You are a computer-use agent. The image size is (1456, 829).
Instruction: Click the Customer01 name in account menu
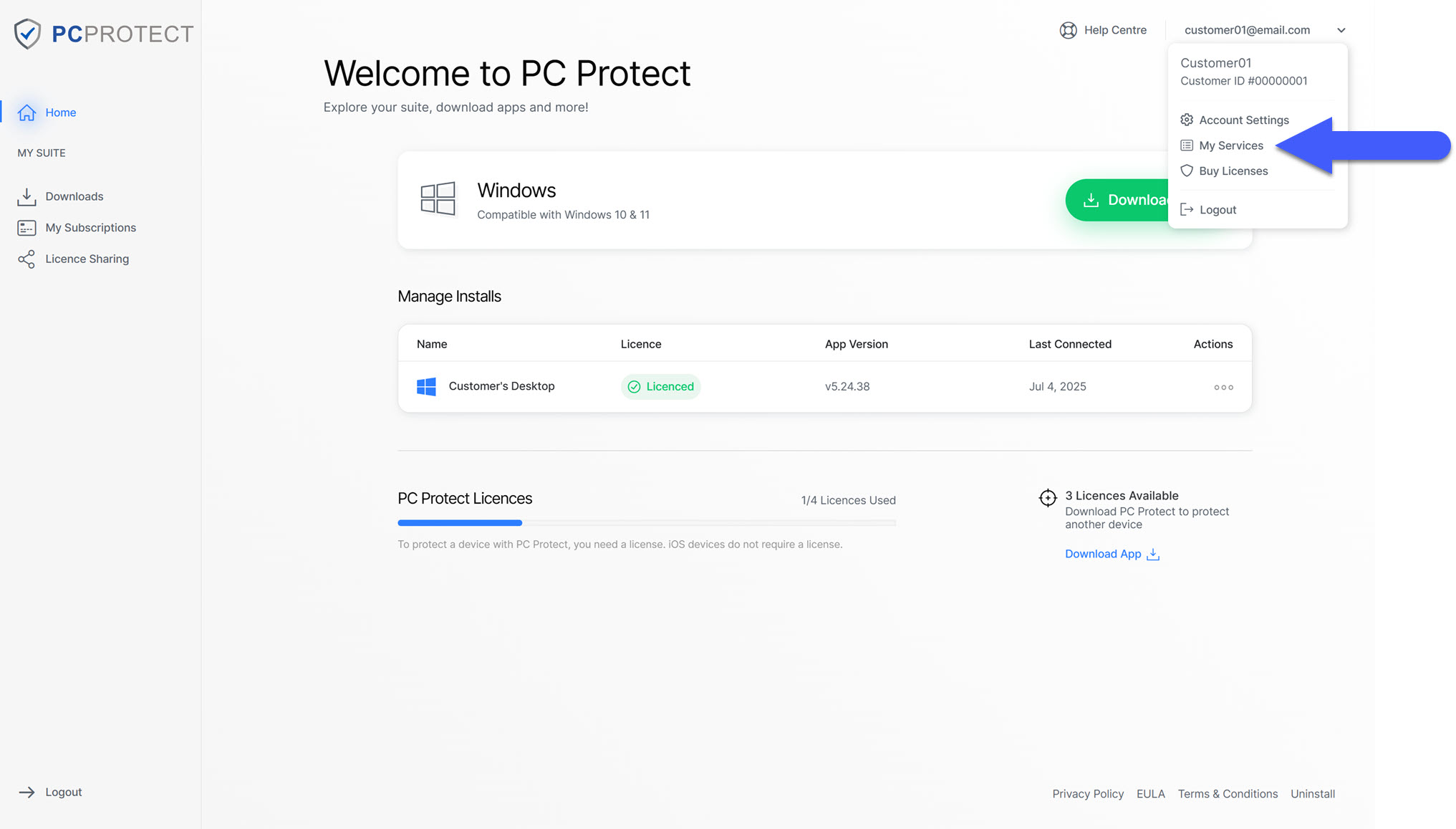tap(1215, 63)
